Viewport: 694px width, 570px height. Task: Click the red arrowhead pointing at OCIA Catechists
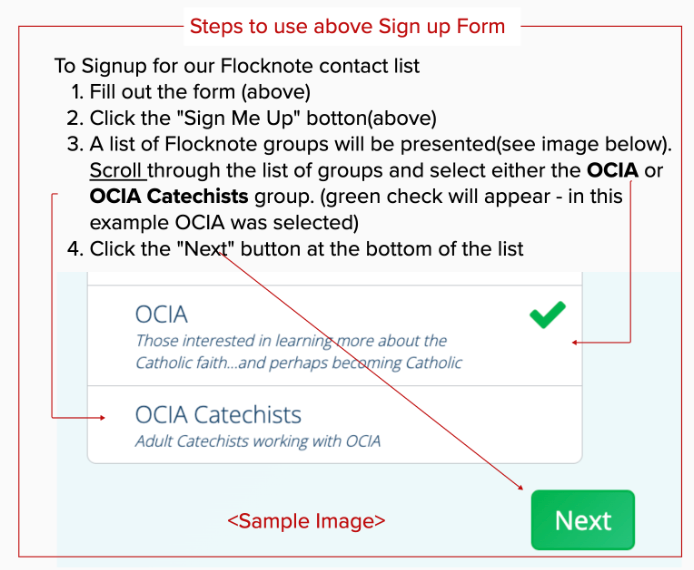102,417
